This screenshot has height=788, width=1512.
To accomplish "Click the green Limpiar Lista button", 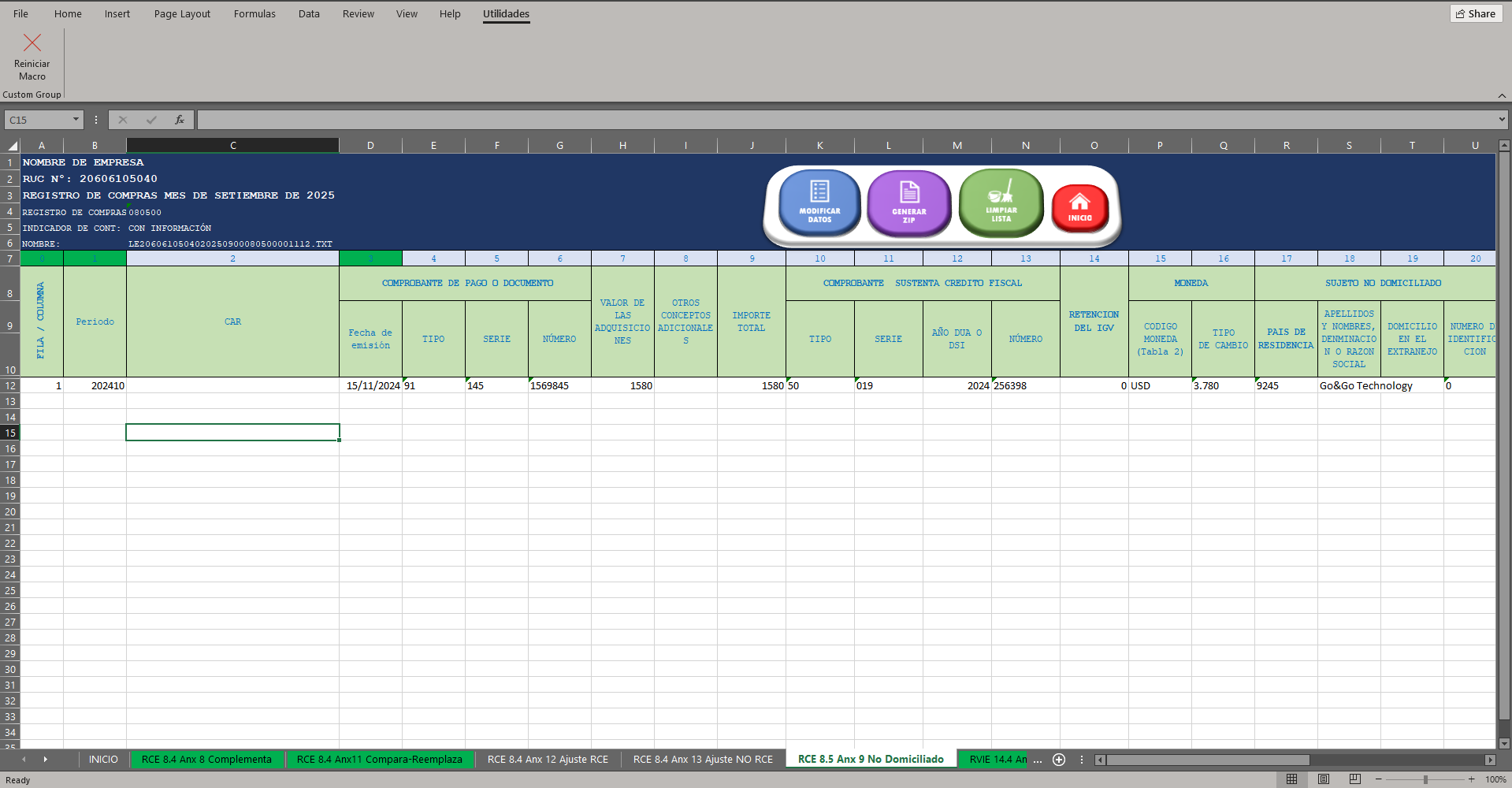I will click(x=1001, y=203).
